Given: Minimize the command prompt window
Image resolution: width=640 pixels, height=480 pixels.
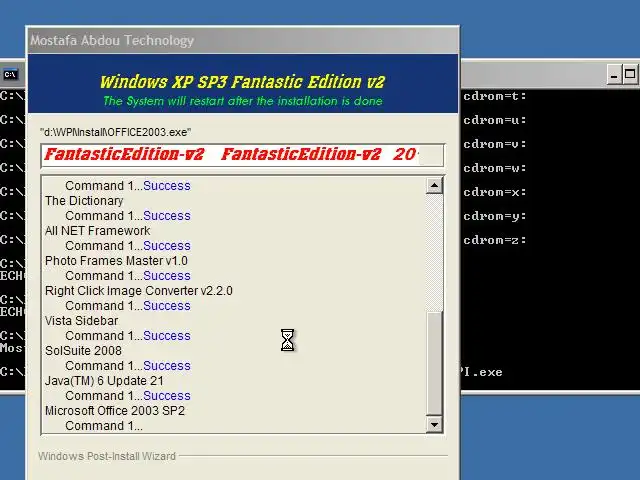Looking at the screenshot, I should click(614, 75).
